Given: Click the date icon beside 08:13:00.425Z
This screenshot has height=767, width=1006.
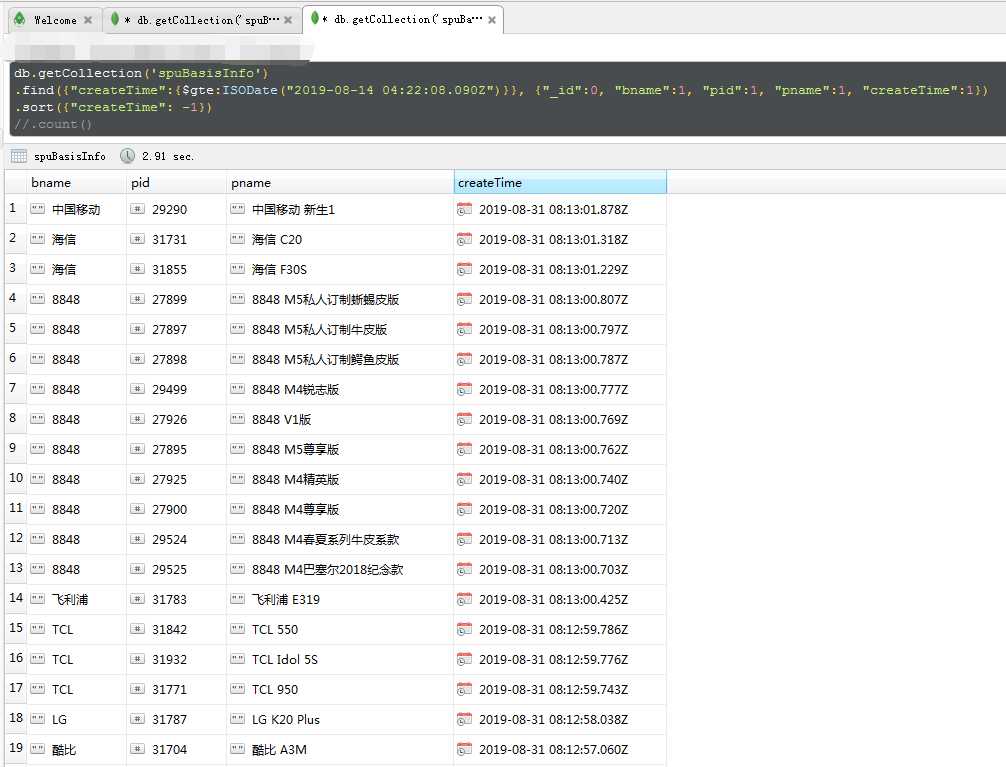Looking at the screenshot, I should (x=465, y=599).
